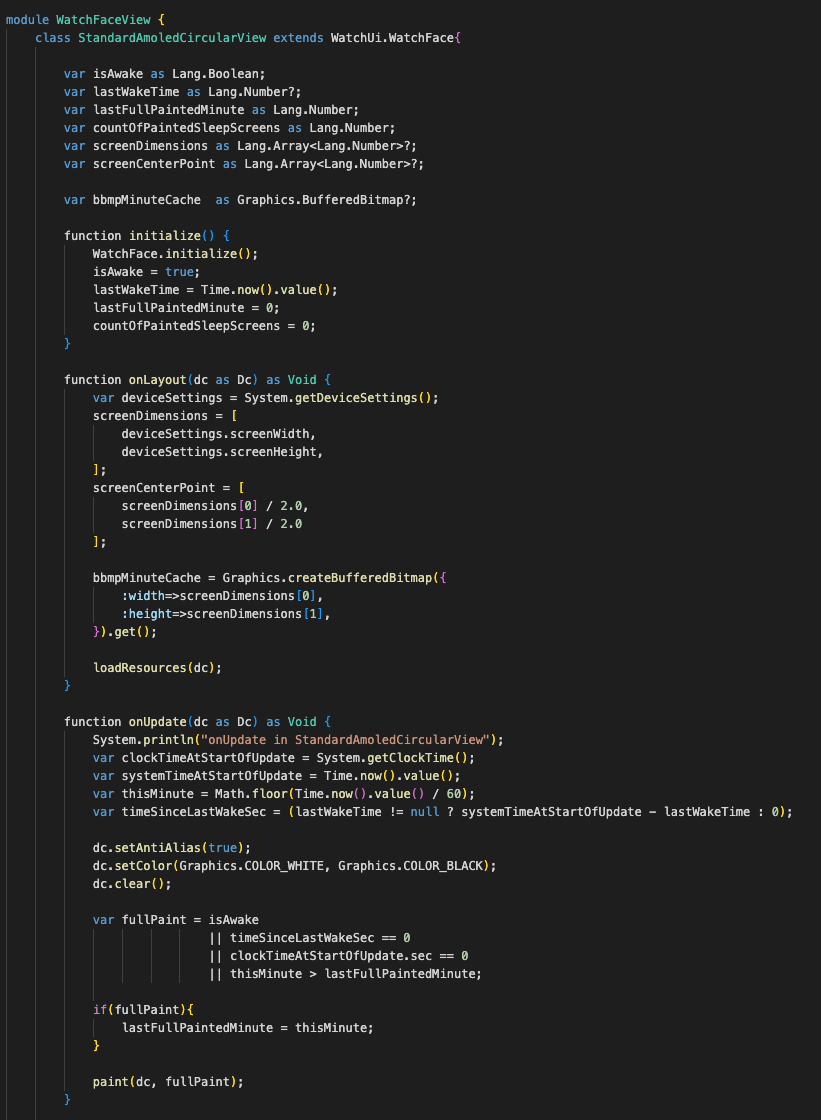Screen dimensions: 821x1120
Task: Click the '|| clockTimeAtStartOfUpdate.sec == 0' condition
Action: pos(338,956)
